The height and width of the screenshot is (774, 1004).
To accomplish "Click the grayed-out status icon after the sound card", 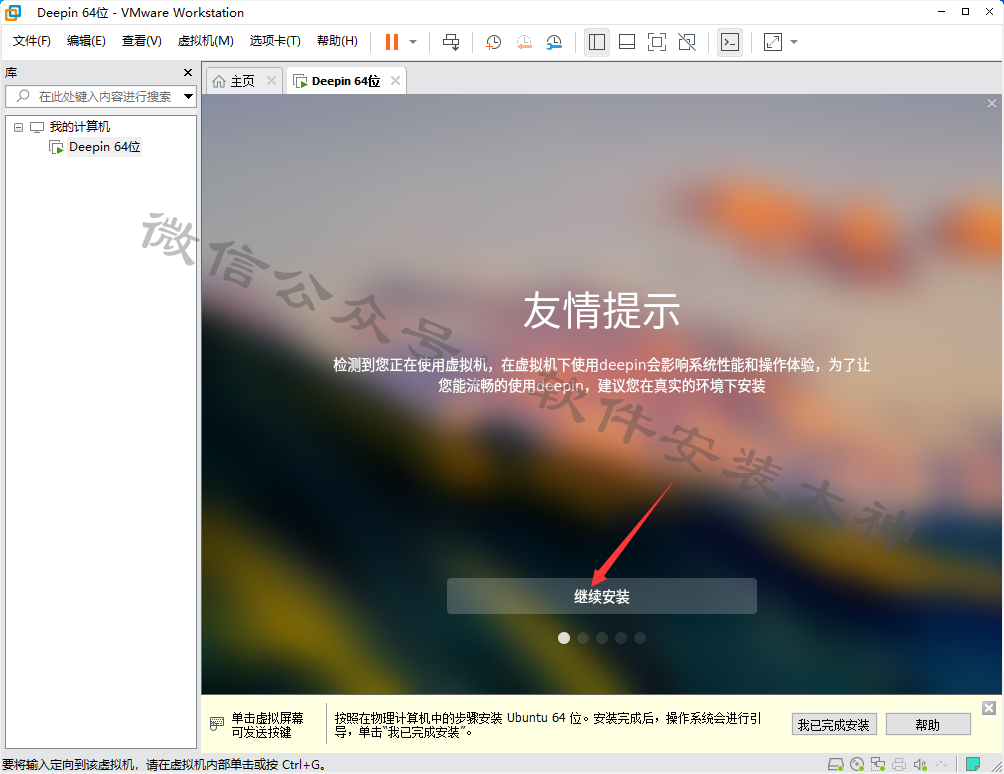I will tap(941, 764).
